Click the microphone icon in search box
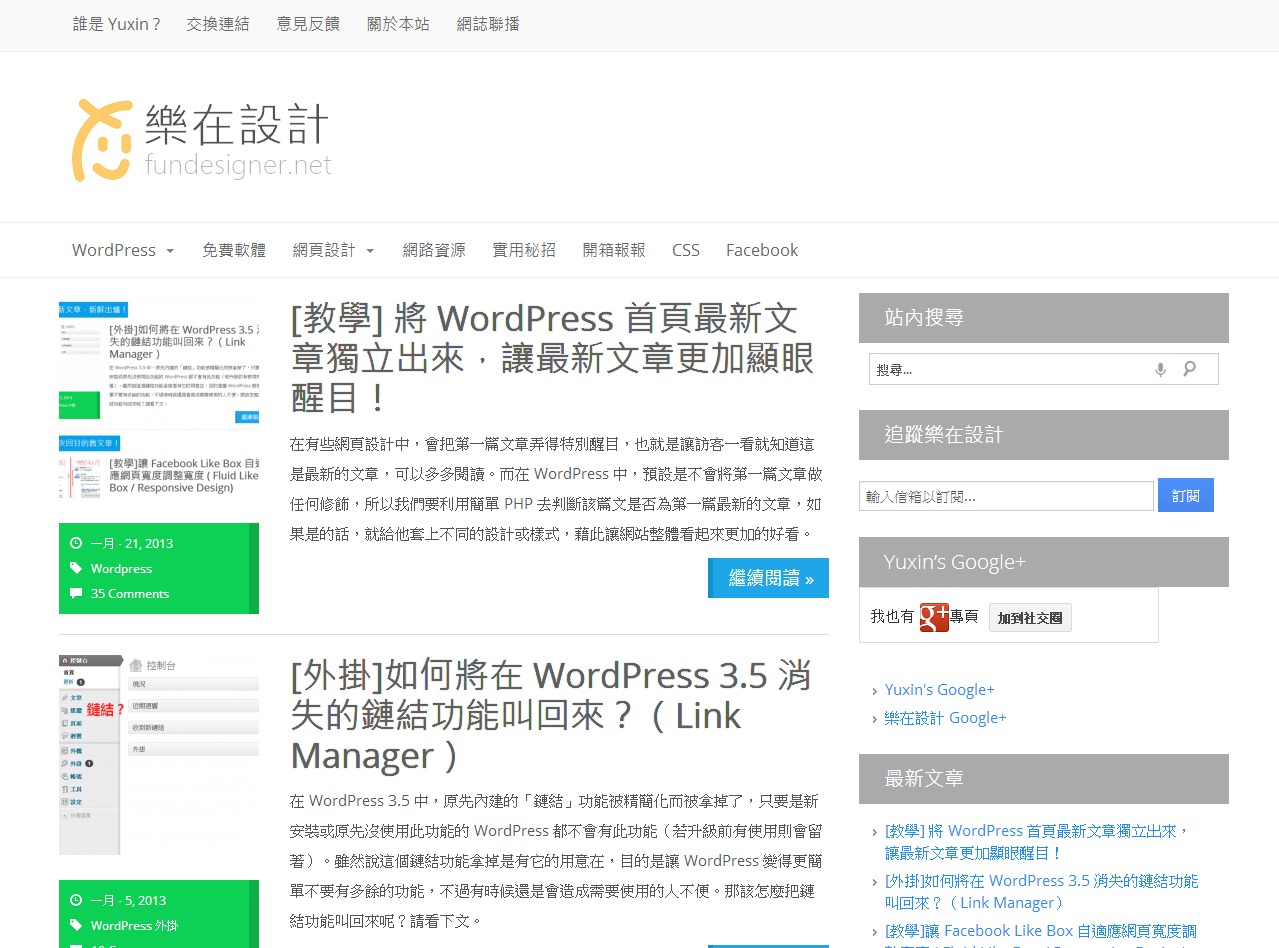Viewport: 1279px width, 948px height. tap(1160, 369)
